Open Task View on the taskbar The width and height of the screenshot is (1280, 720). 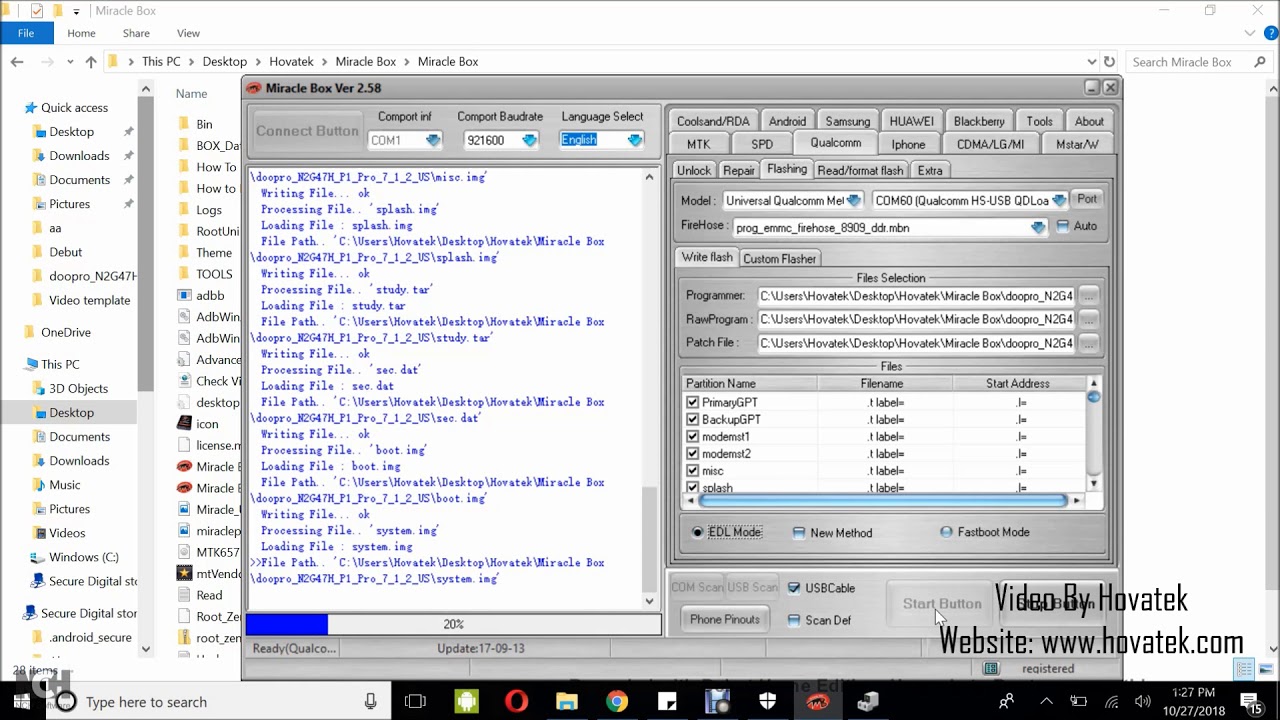(415, 702)
